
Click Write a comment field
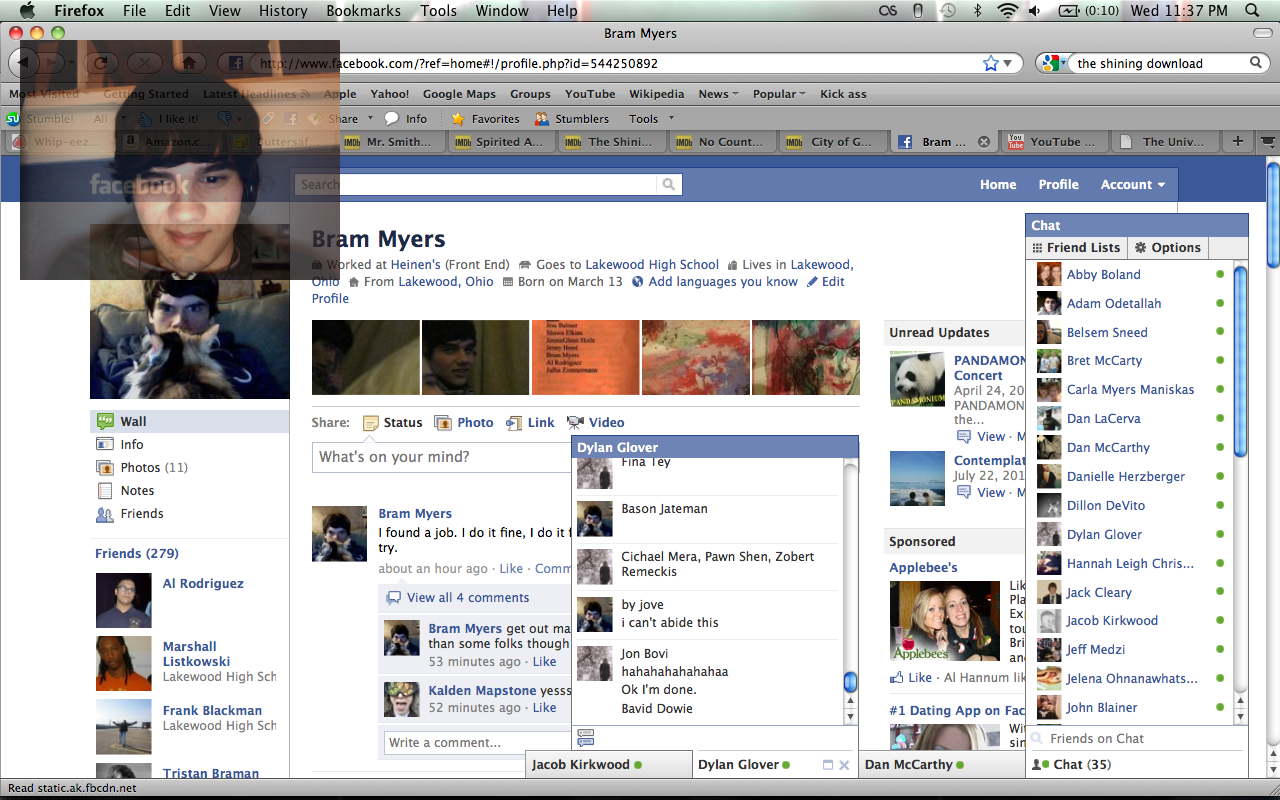[478, 743]
